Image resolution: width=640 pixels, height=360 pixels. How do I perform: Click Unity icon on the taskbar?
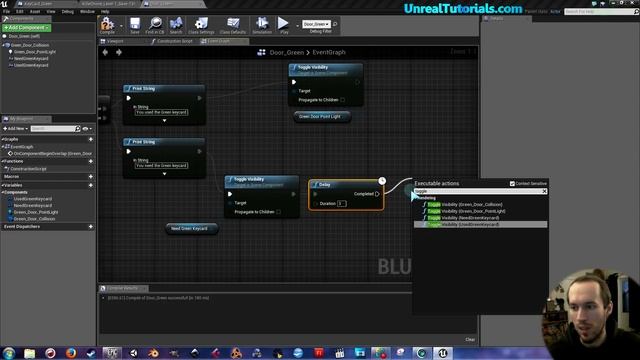[133, 353]
